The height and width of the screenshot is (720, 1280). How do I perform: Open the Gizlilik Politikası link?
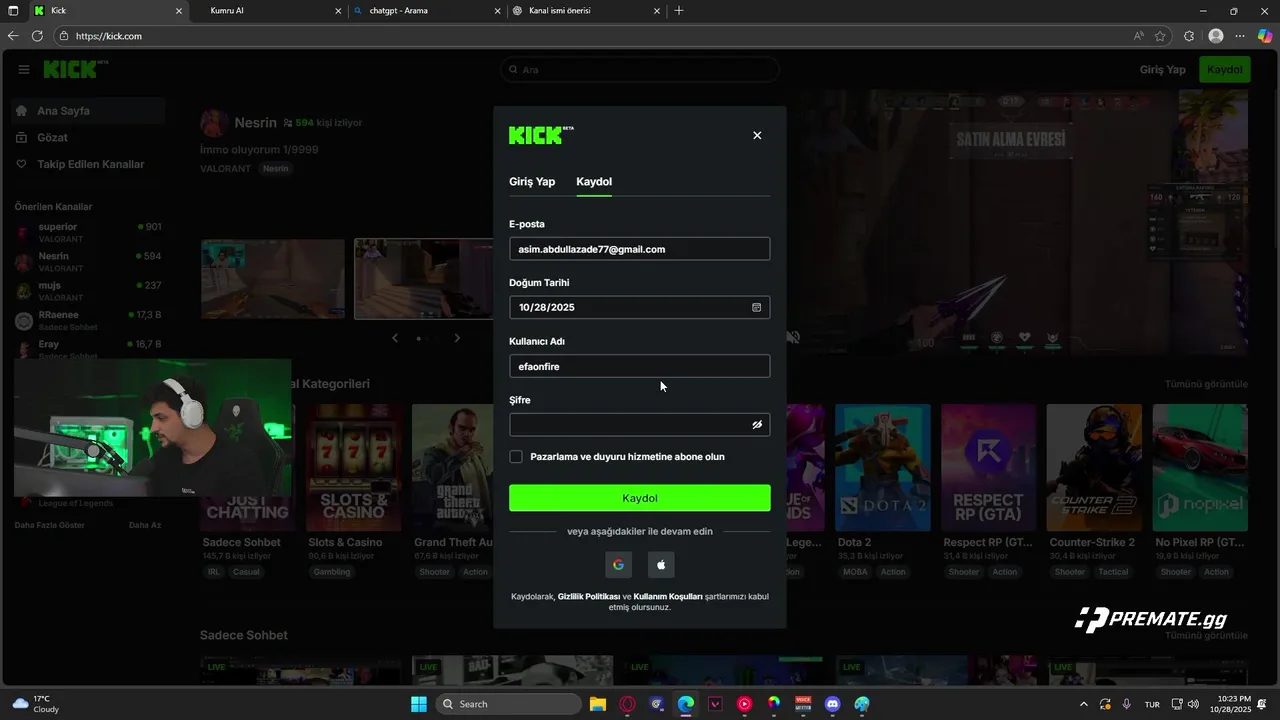[x=589, y=596]
